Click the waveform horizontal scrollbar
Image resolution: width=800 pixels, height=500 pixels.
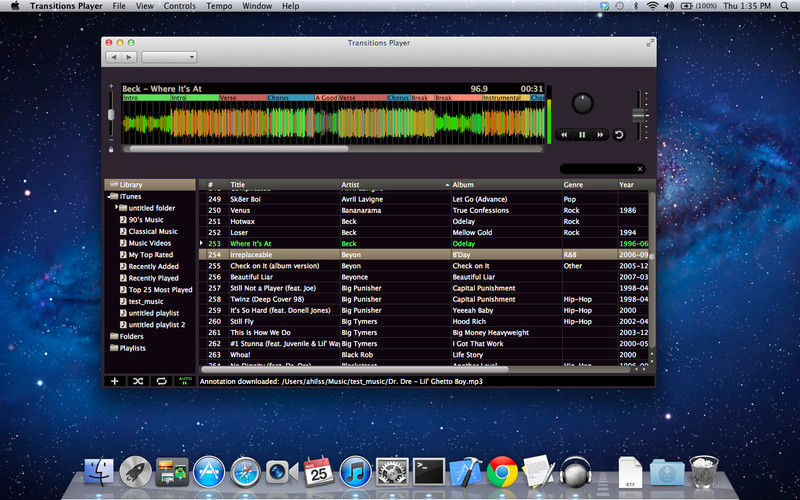[x=239, y=149]
